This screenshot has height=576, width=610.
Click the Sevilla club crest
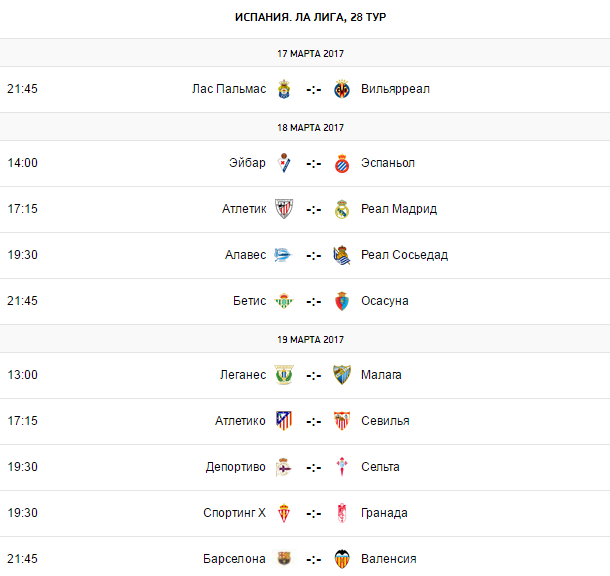[x=342, y=421]
